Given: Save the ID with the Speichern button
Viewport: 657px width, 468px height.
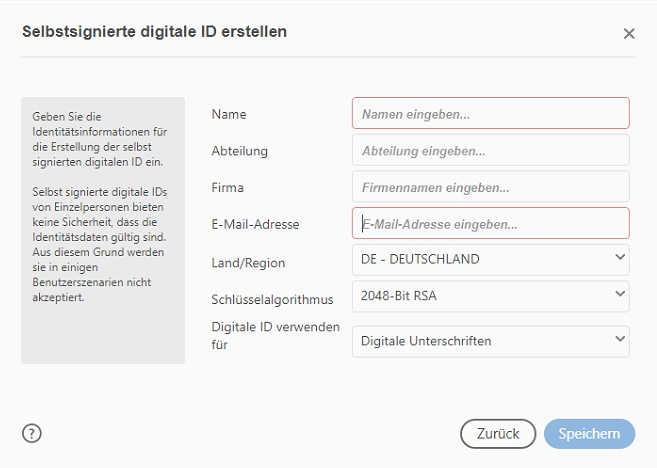Looking at the screenshot, I should coord(589,434).
